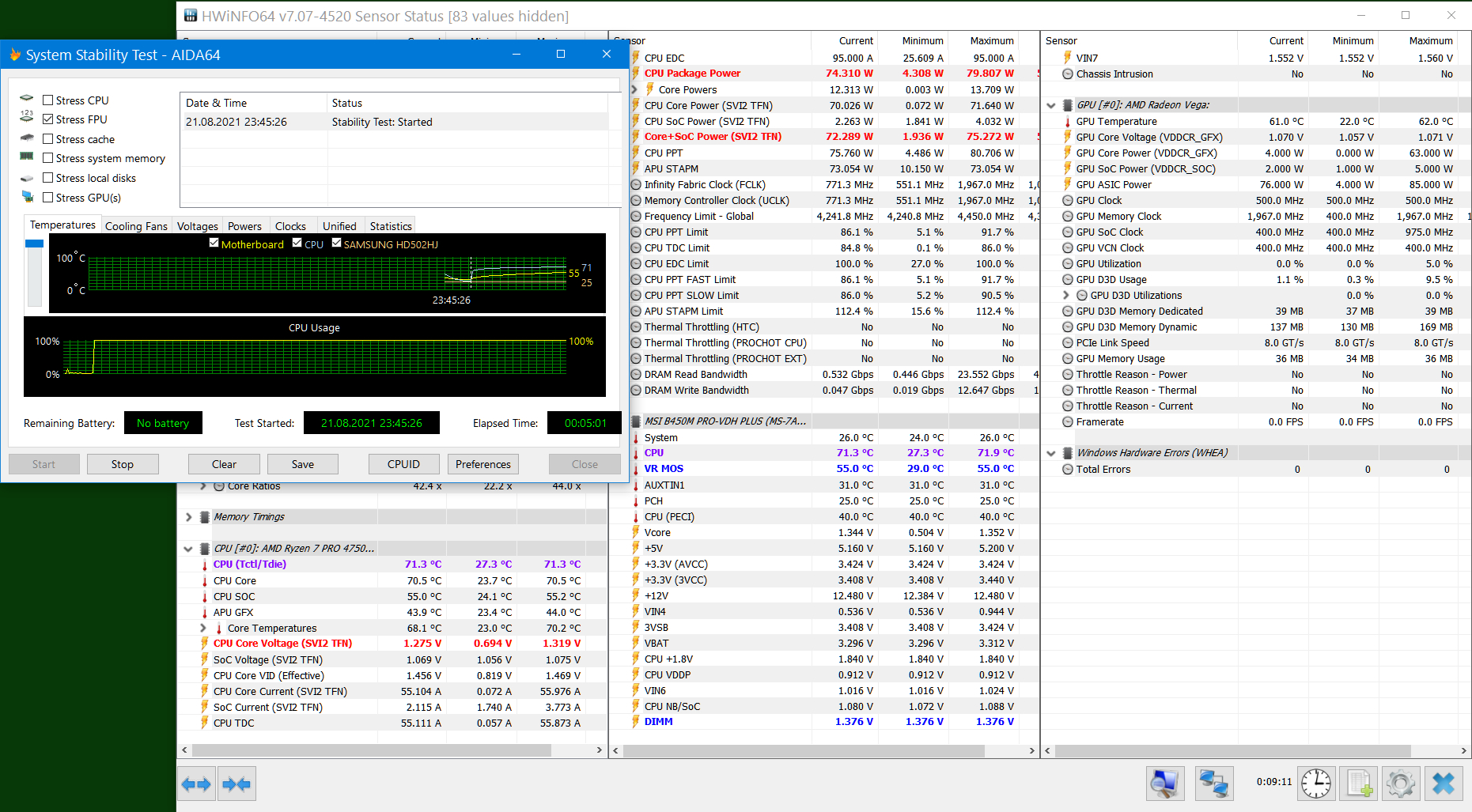Uncheck the Stress FPU checkbox
This screenshot has height=812, width=1472.
pyautogui.click(x=48, y=119)
